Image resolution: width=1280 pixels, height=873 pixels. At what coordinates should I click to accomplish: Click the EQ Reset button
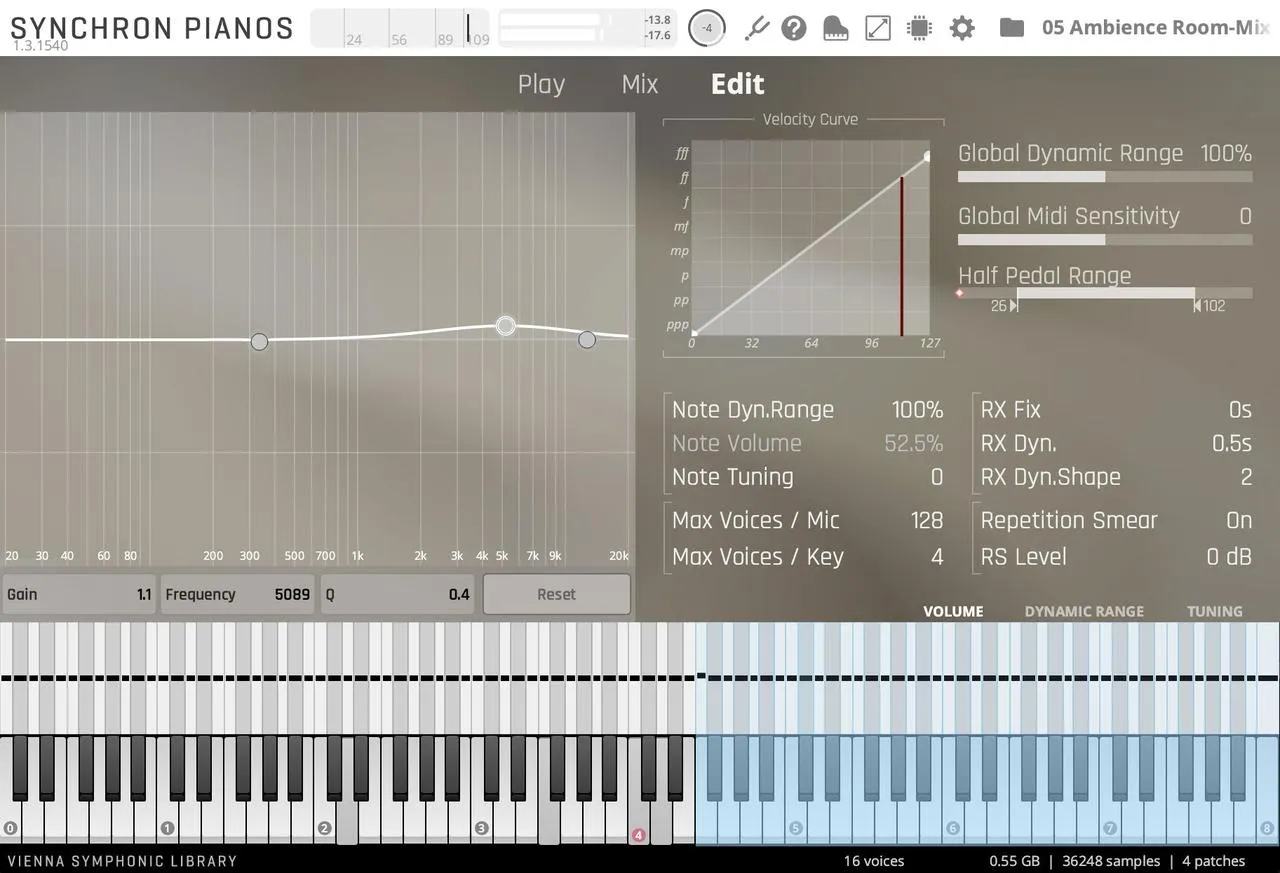557,594
